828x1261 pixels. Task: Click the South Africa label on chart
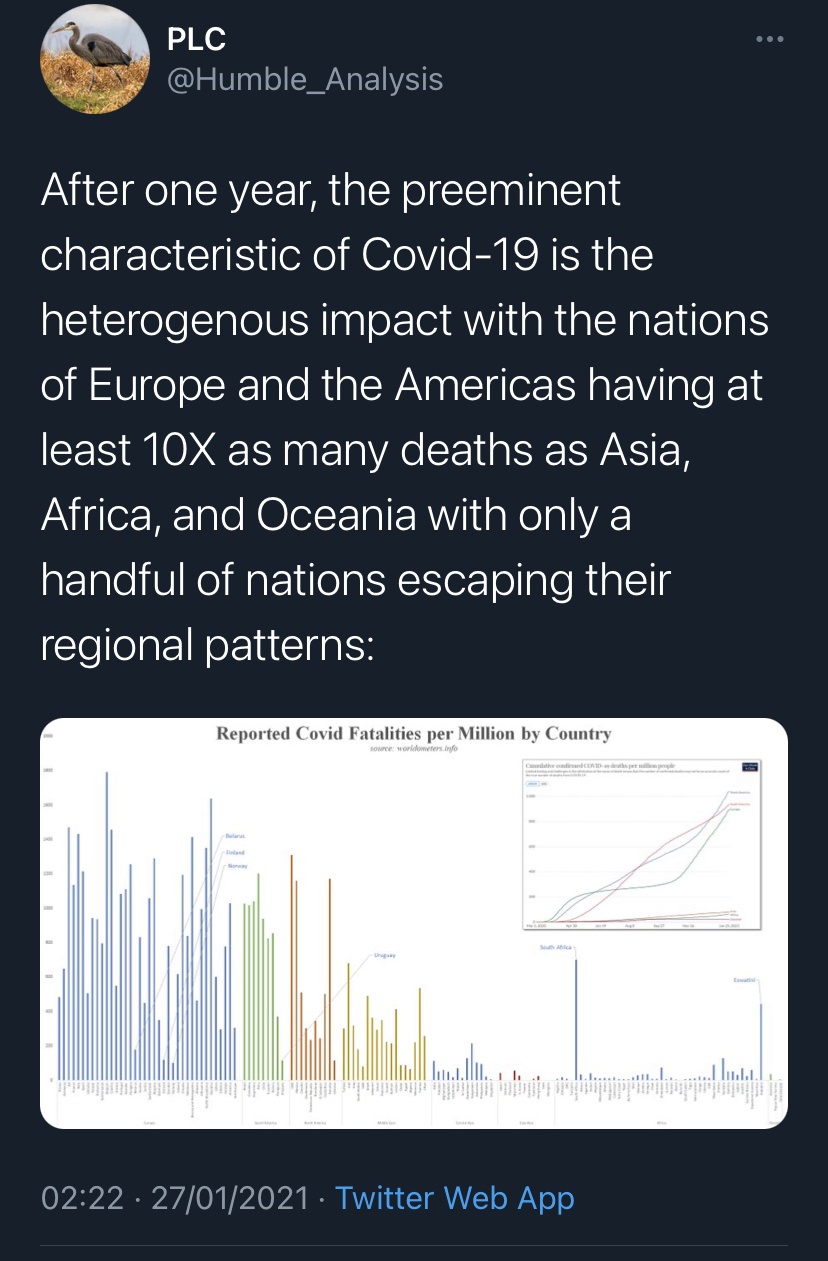coord(557,947)
